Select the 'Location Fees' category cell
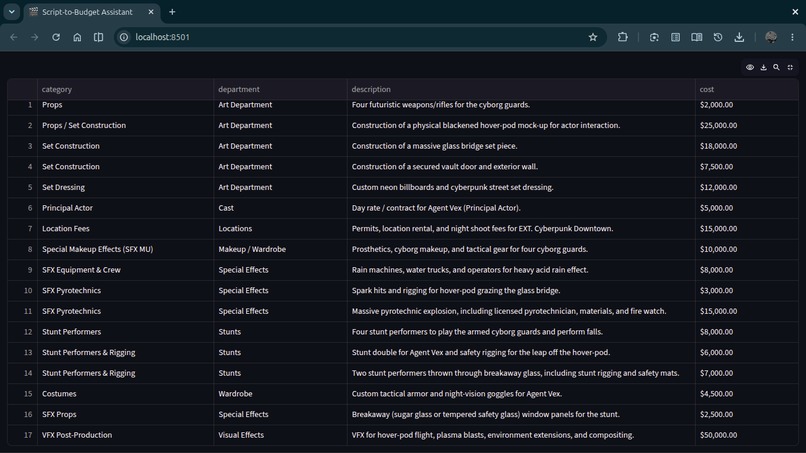 [x=125, y=228]
